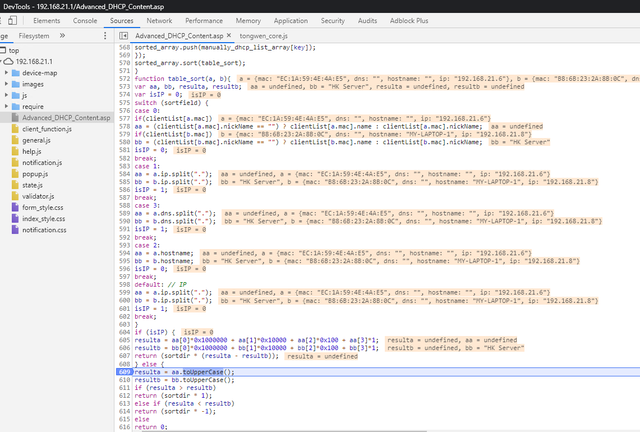
Task: Close the Advanced_DHCP_Content.asp editor tab
Action: 229,36
